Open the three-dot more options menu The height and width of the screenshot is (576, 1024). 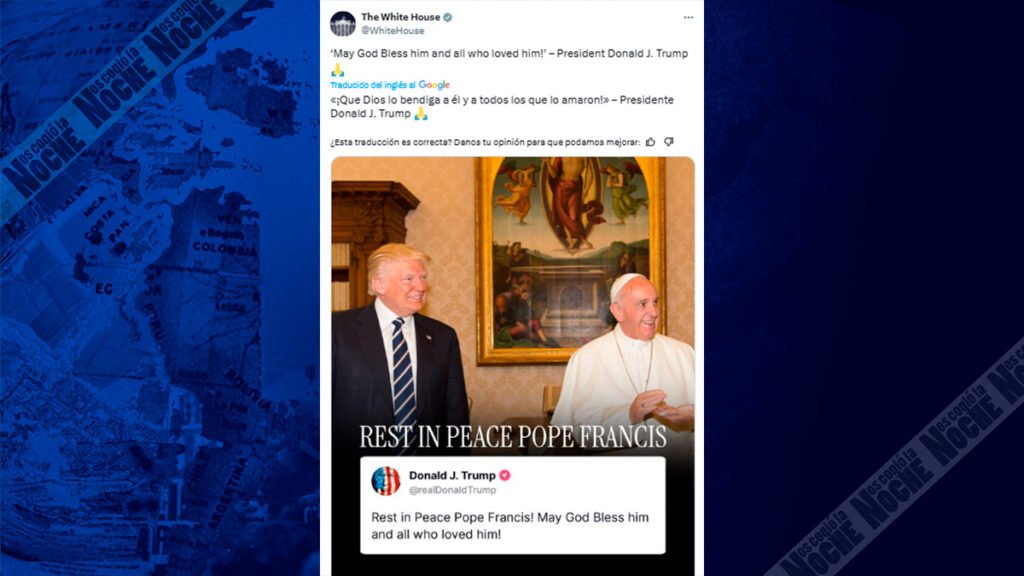[688, 18]
